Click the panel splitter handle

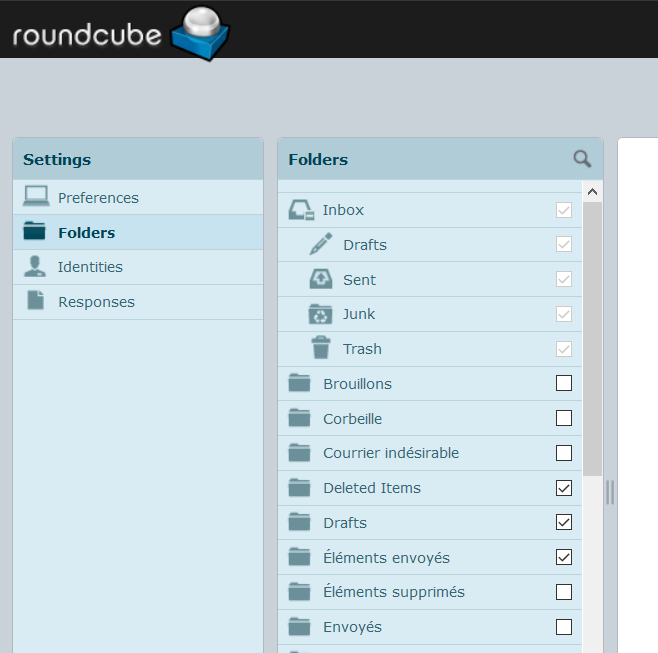610,491
